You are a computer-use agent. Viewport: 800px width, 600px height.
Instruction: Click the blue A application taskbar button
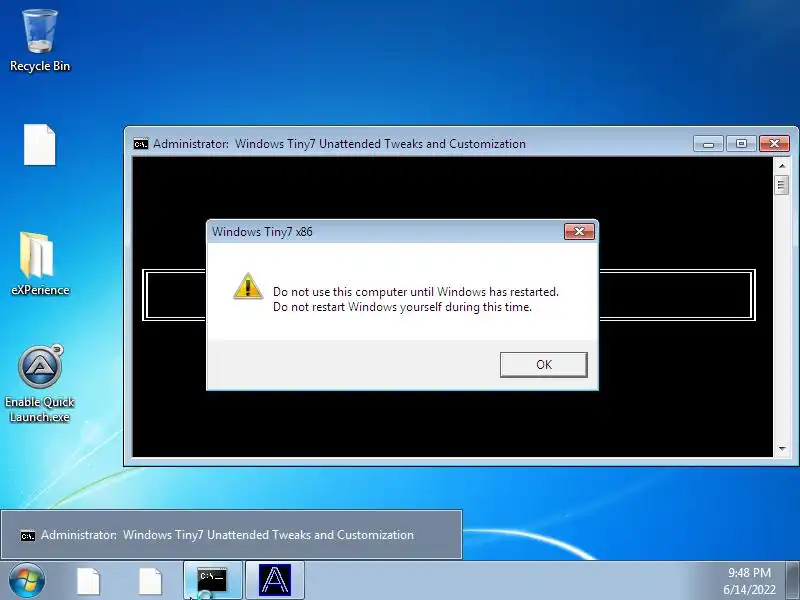tap(274, 581)
